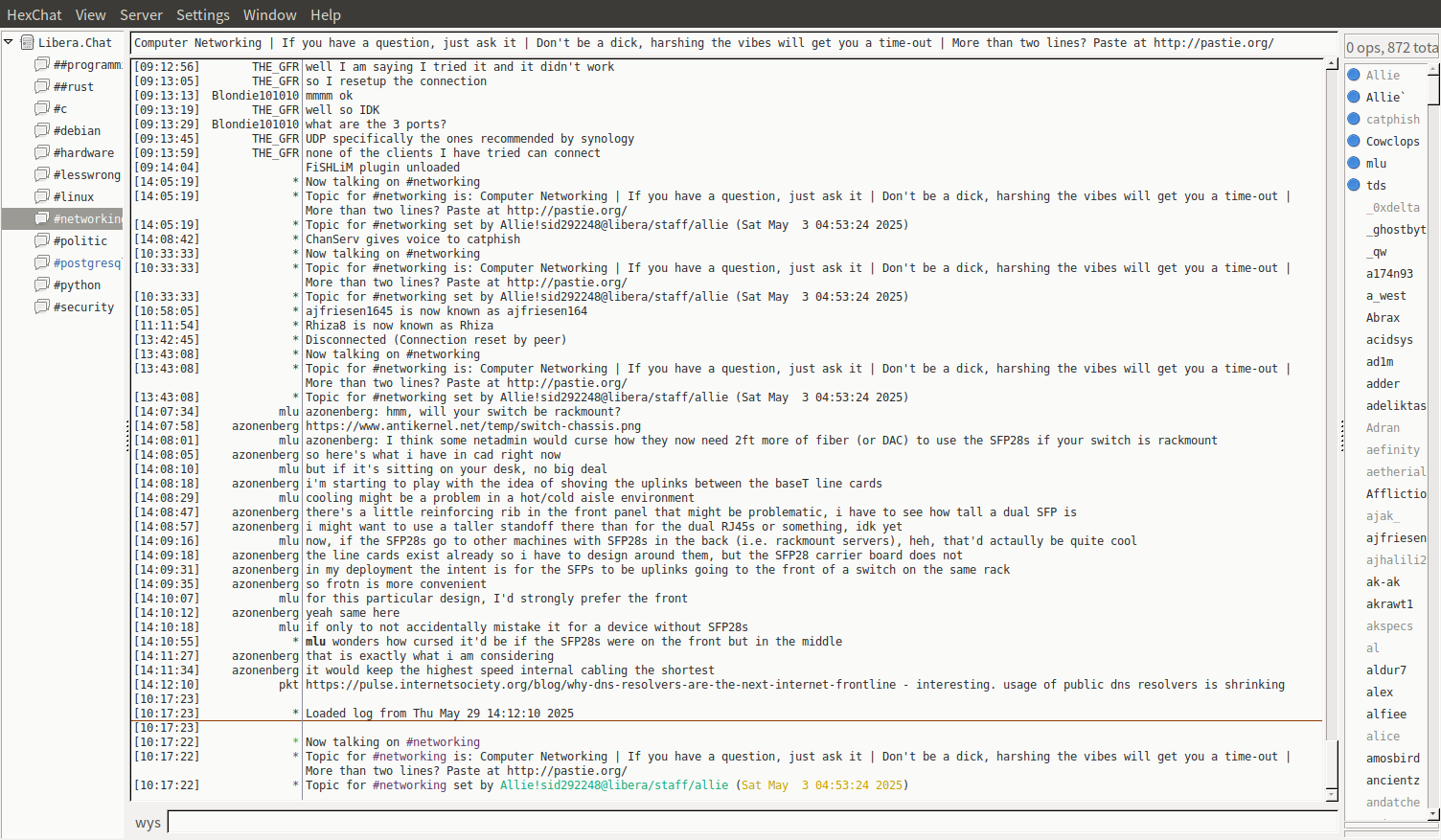The width and height of the screenshot is (1441, 840).
Task: Open the Settings menu
Action: pyautogui.click(x=202, y=14)
